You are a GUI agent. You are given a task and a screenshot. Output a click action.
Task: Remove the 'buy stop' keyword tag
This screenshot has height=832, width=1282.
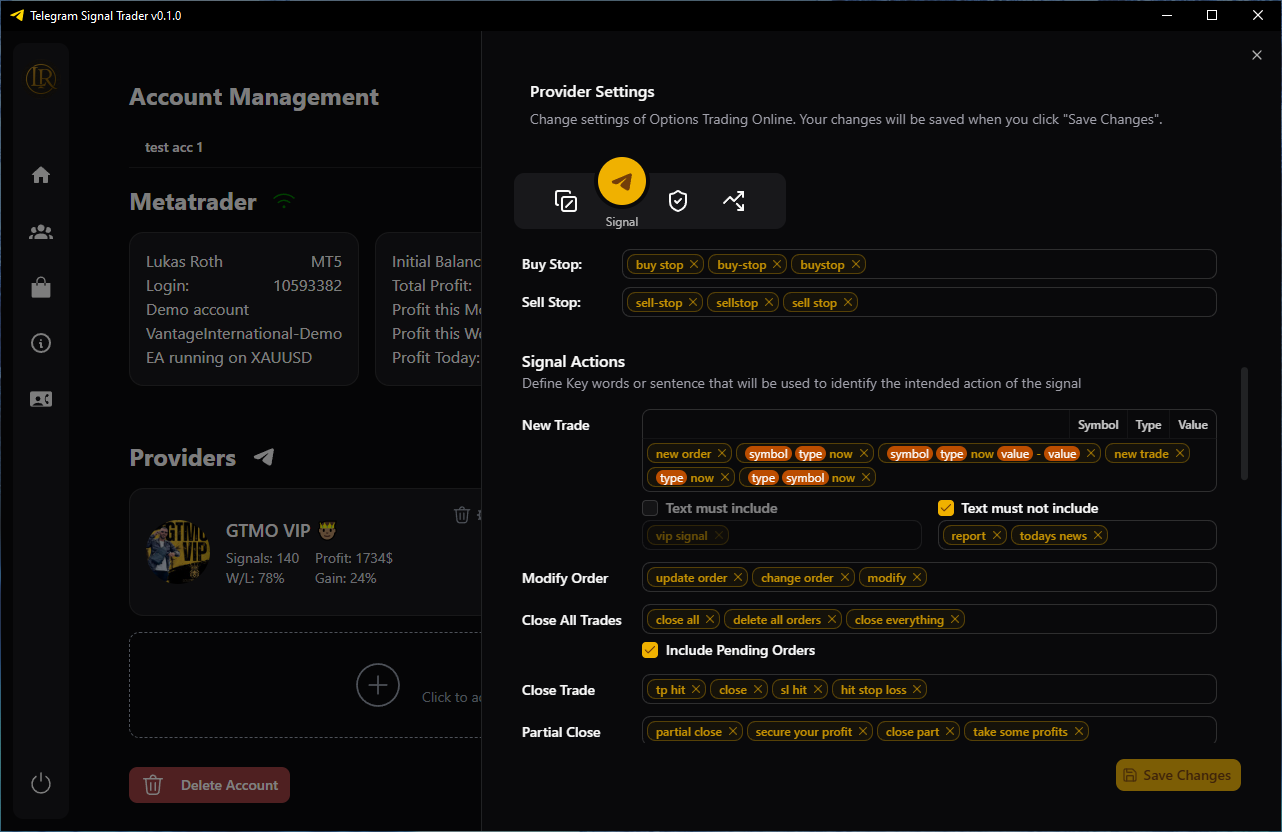695,265
